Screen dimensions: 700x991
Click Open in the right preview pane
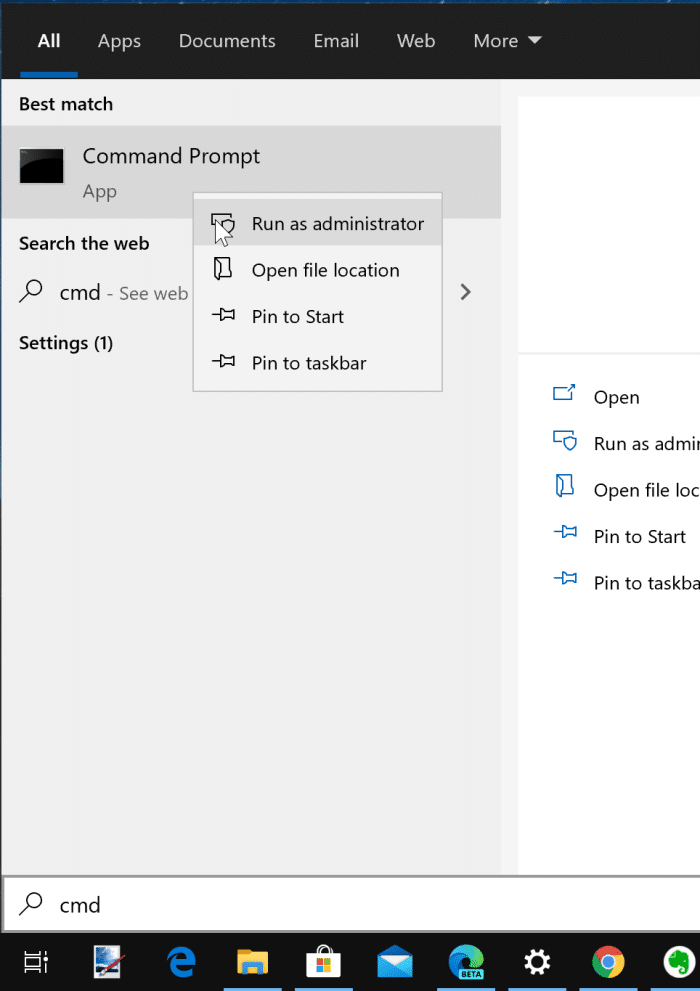point(616,397)
